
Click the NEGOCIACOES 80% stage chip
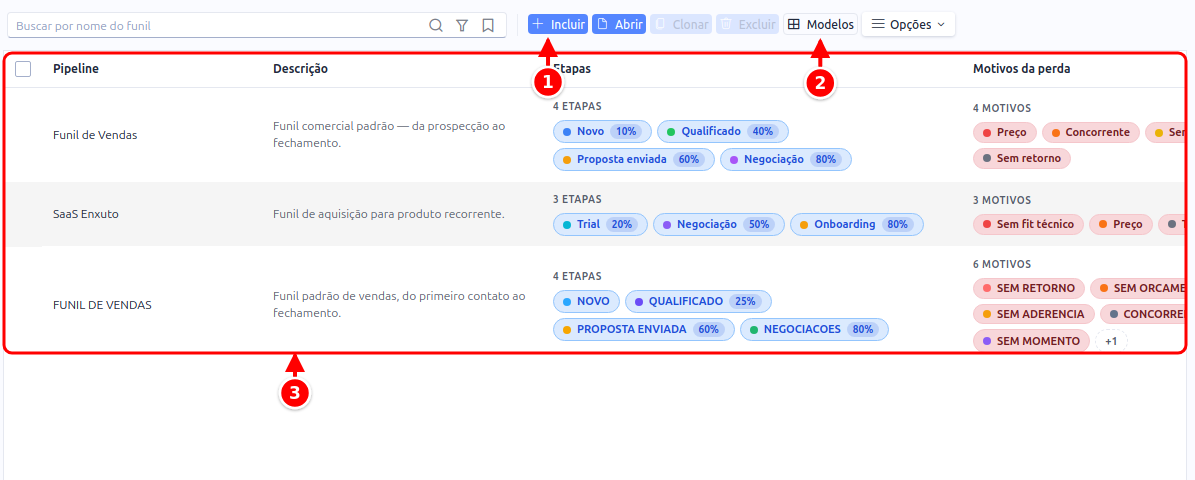pos(814,330)
